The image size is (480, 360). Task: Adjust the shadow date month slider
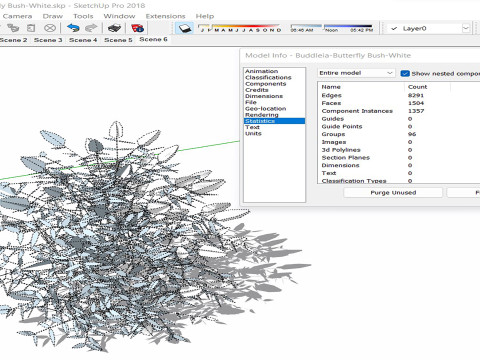point(239,27)
